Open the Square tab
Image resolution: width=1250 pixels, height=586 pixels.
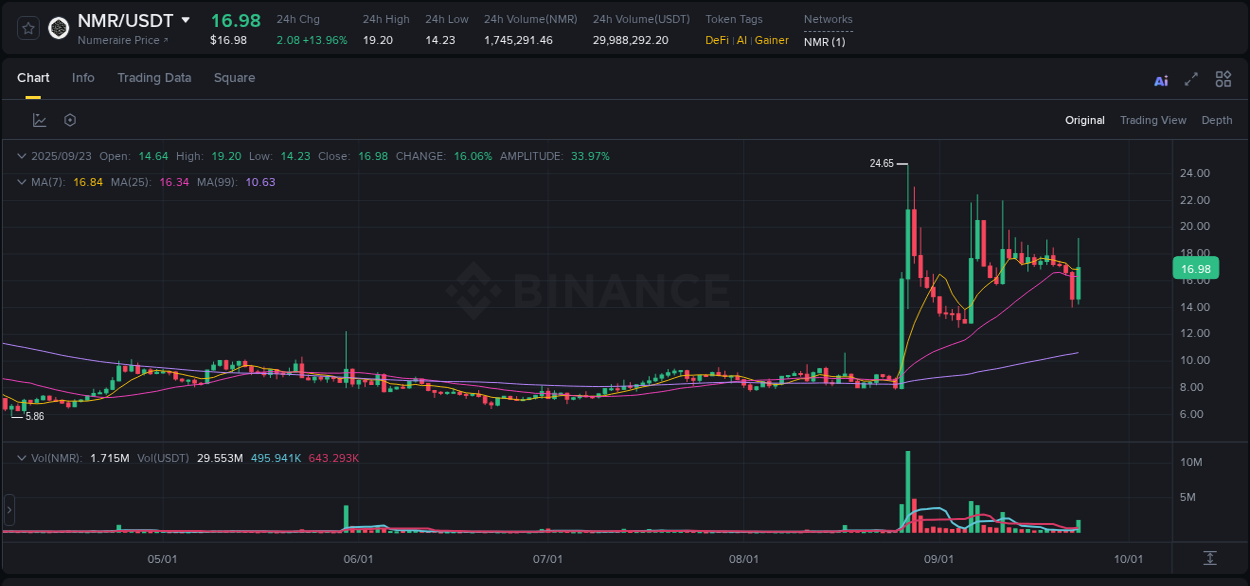(x=234, y=77)
